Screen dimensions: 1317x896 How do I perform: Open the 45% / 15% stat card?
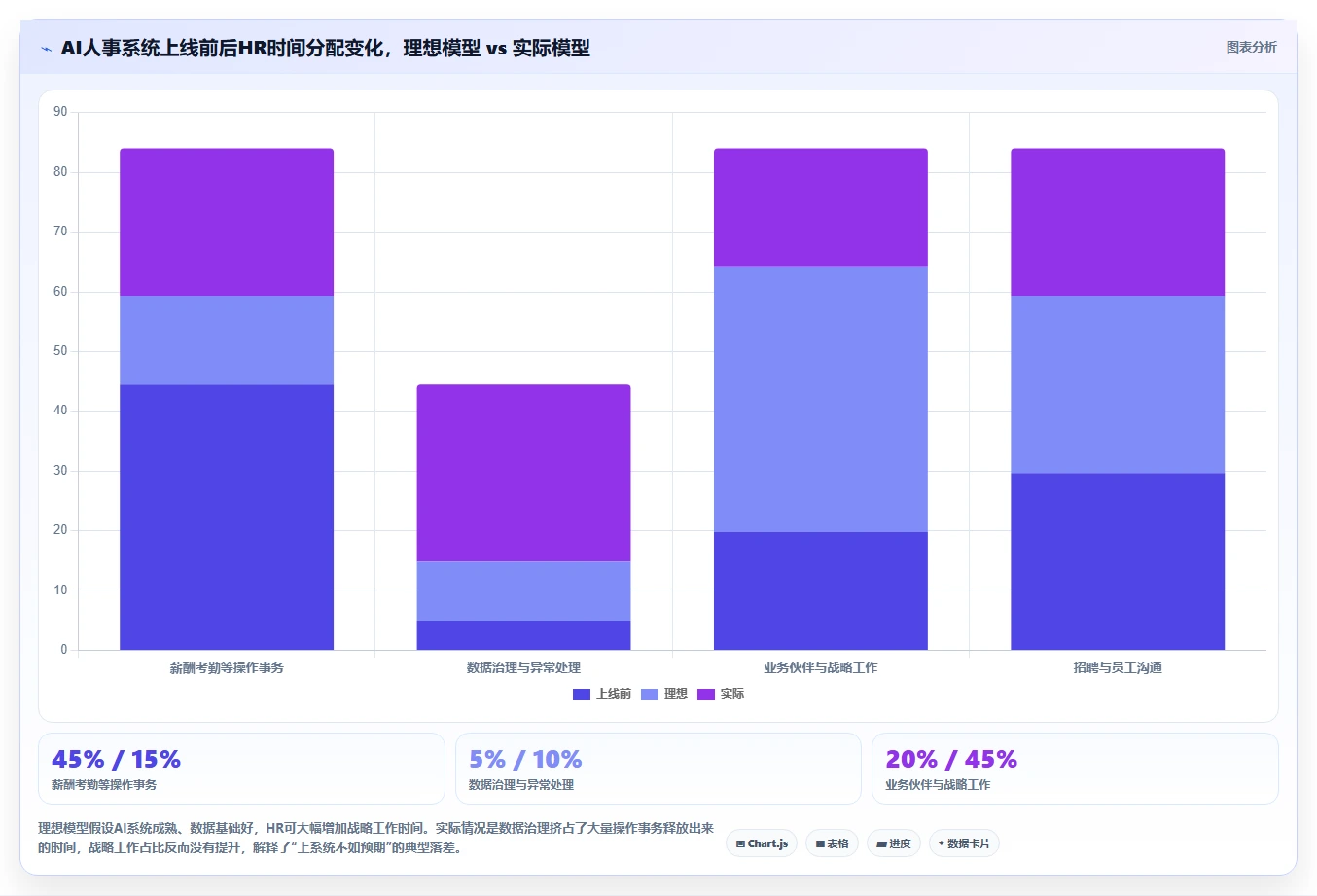(241, 769)
